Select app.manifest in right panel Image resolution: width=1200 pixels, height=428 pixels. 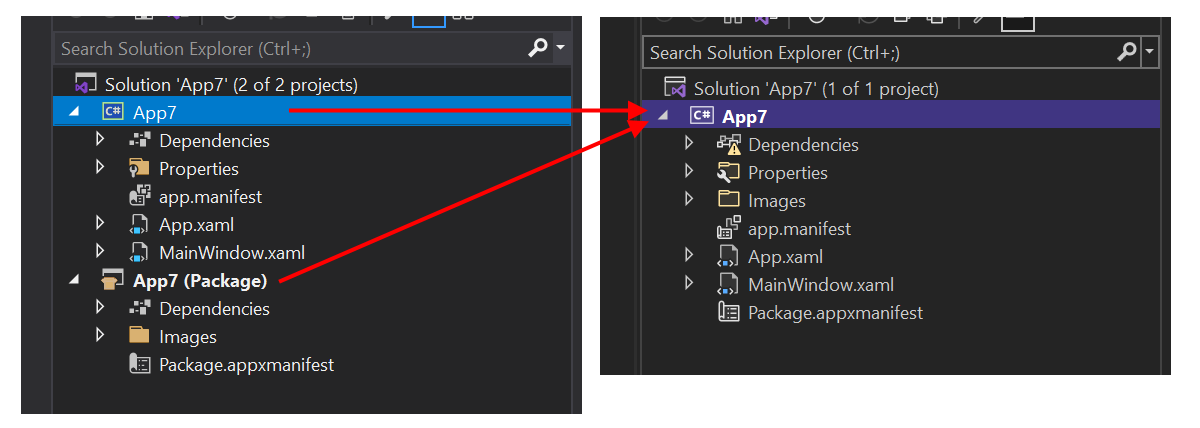(799, 229)
